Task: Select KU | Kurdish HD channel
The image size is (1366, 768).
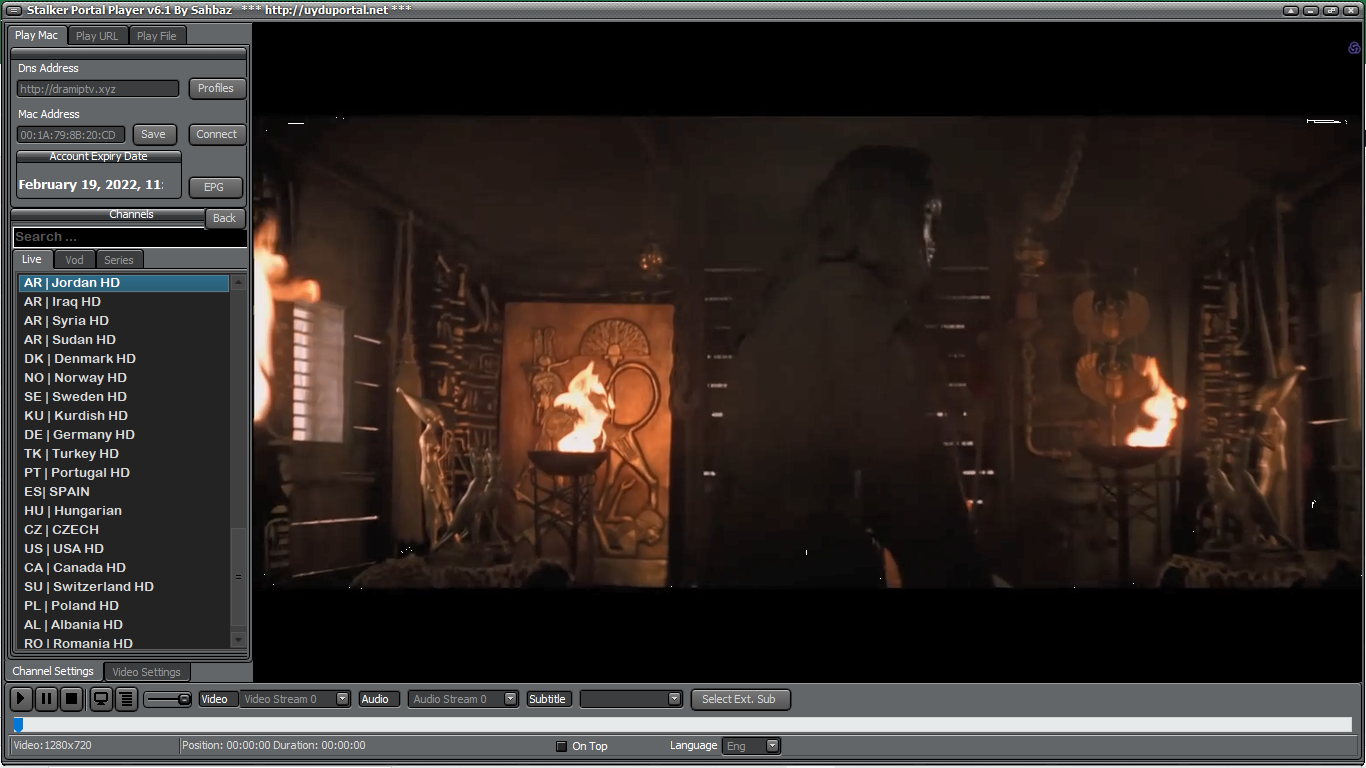Action: point(124,416)
